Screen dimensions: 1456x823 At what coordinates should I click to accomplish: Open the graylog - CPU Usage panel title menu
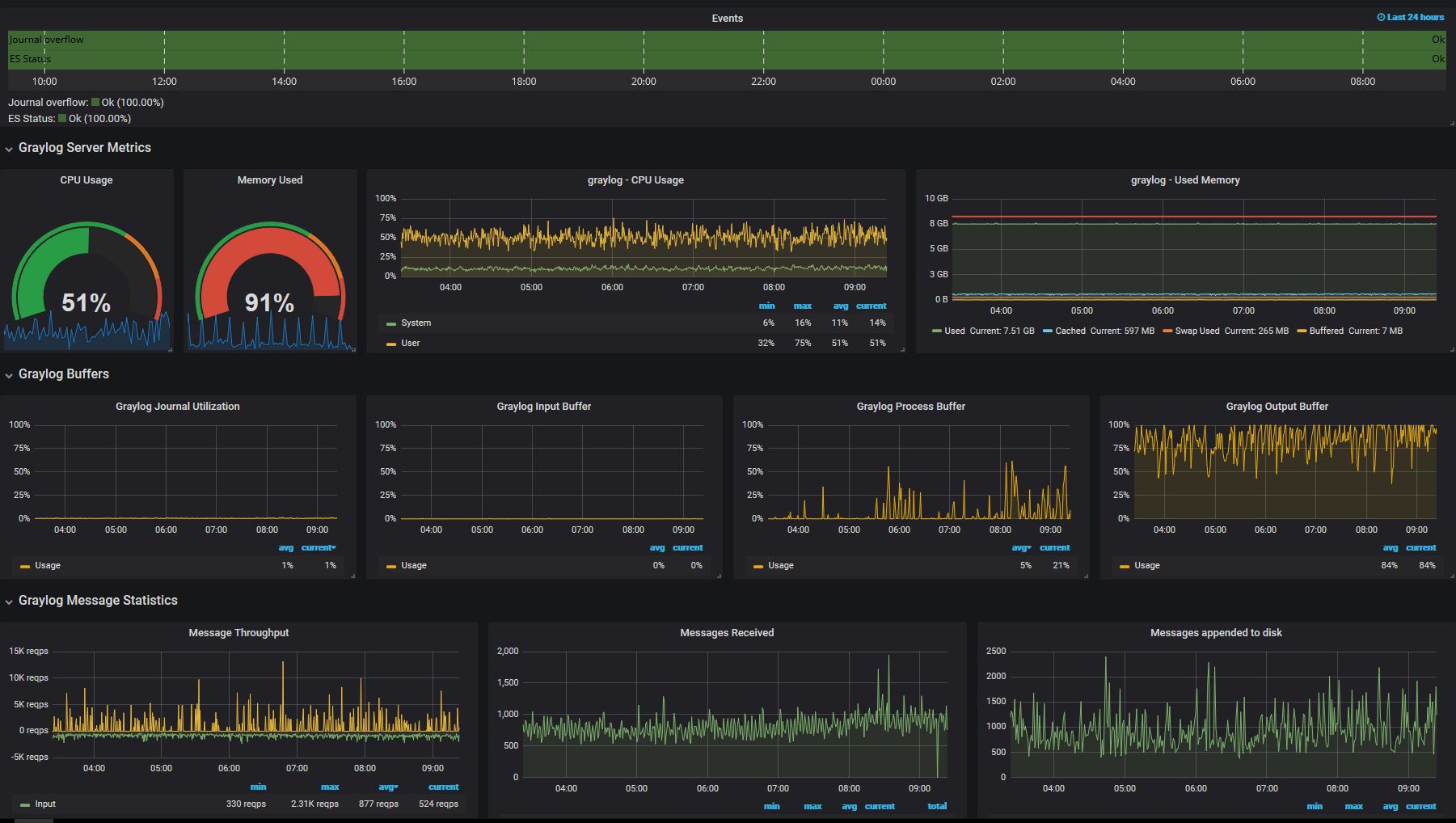(635, 180)
